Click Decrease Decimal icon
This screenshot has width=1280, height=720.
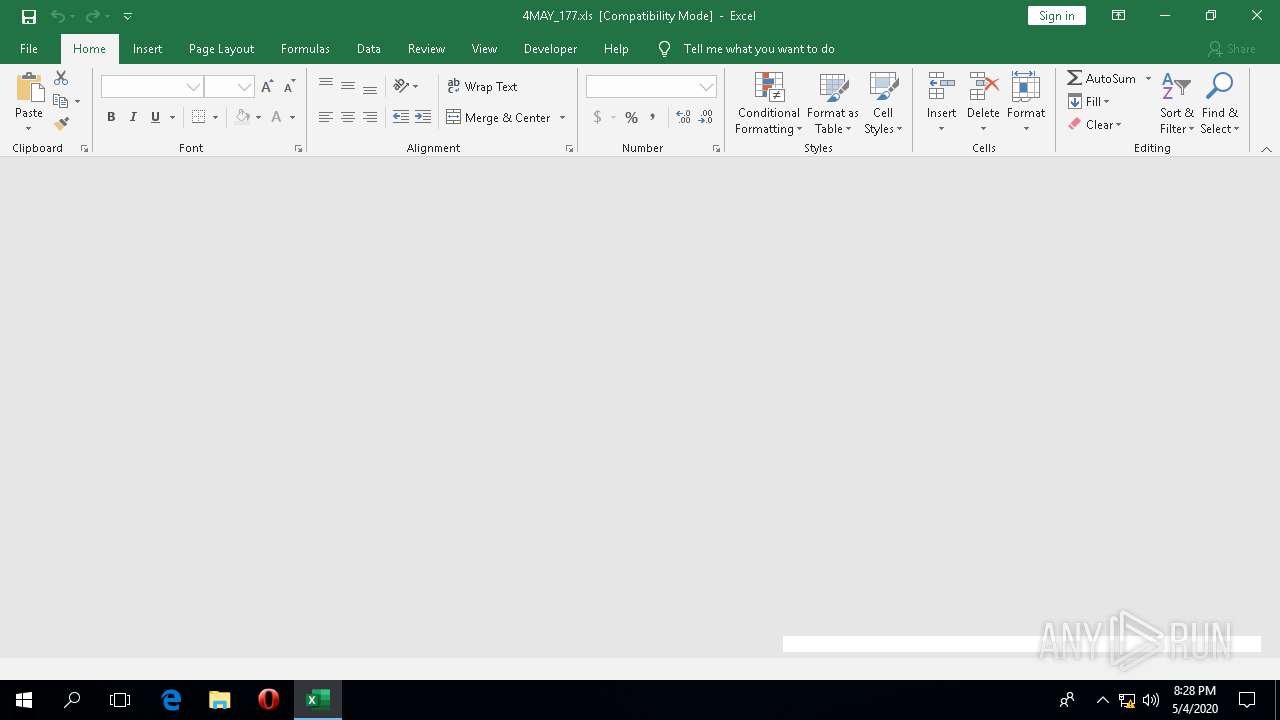(706, 117)
